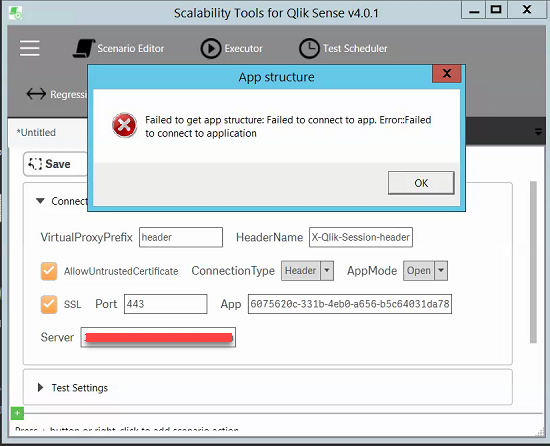Click the green plus add-action button
Viewport: 550px width, 446px height.
pyautogui.click(x=17, y=413)
